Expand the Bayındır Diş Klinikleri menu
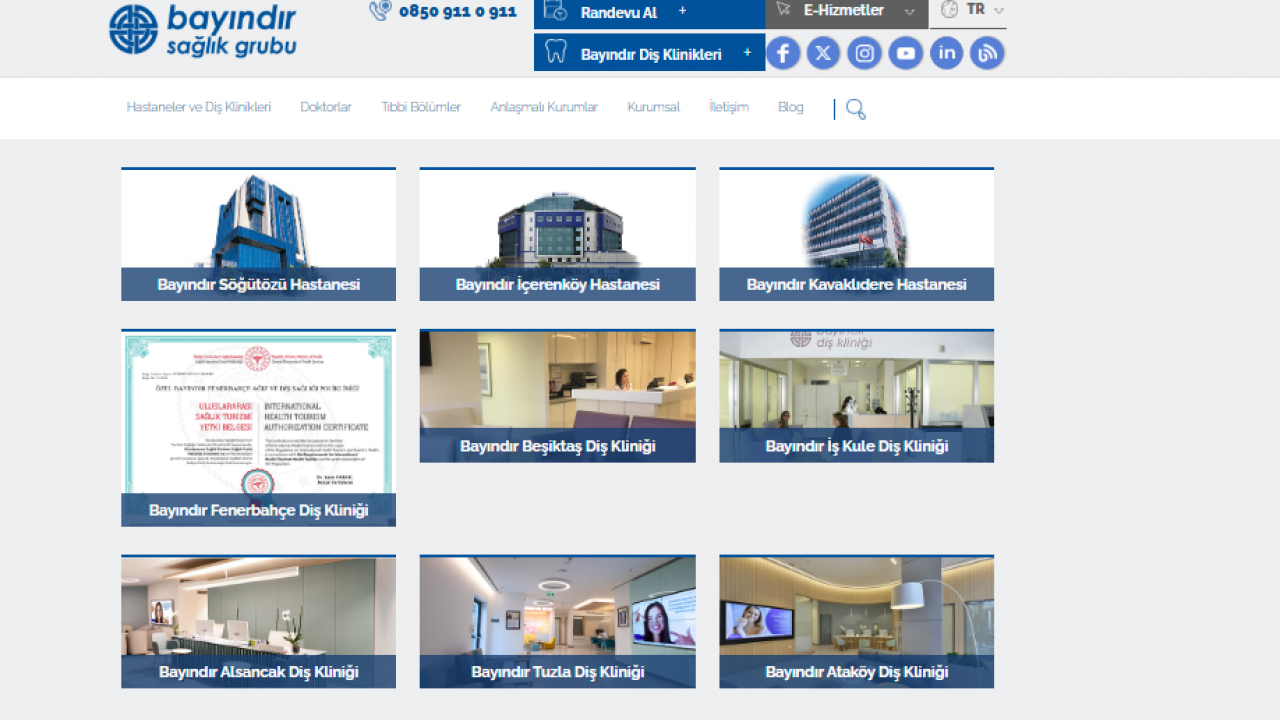The image size is (1280, 720). click(650, 54)
